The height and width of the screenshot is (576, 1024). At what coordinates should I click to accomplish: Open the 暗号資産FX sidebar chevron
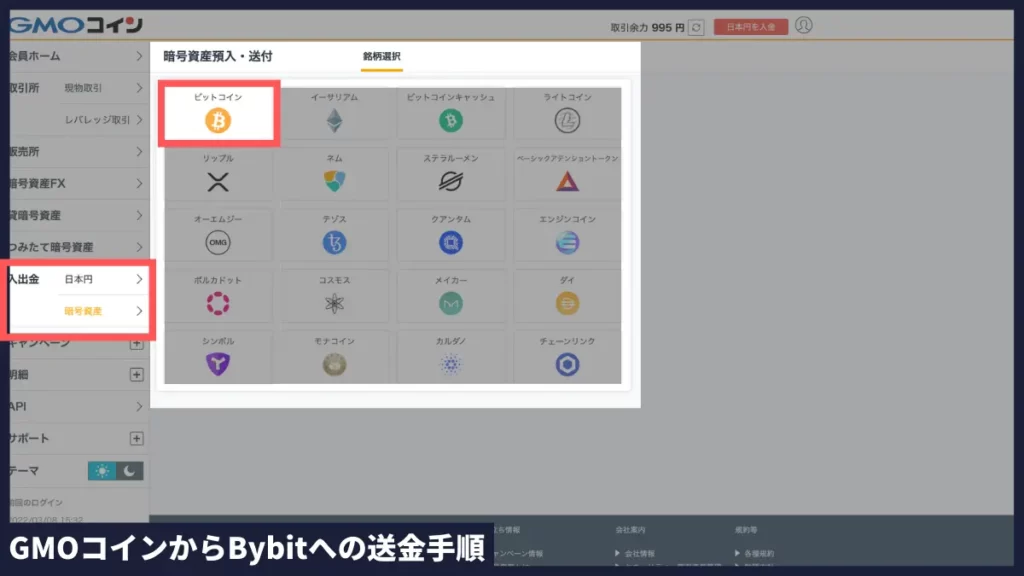tap(138, 184)
